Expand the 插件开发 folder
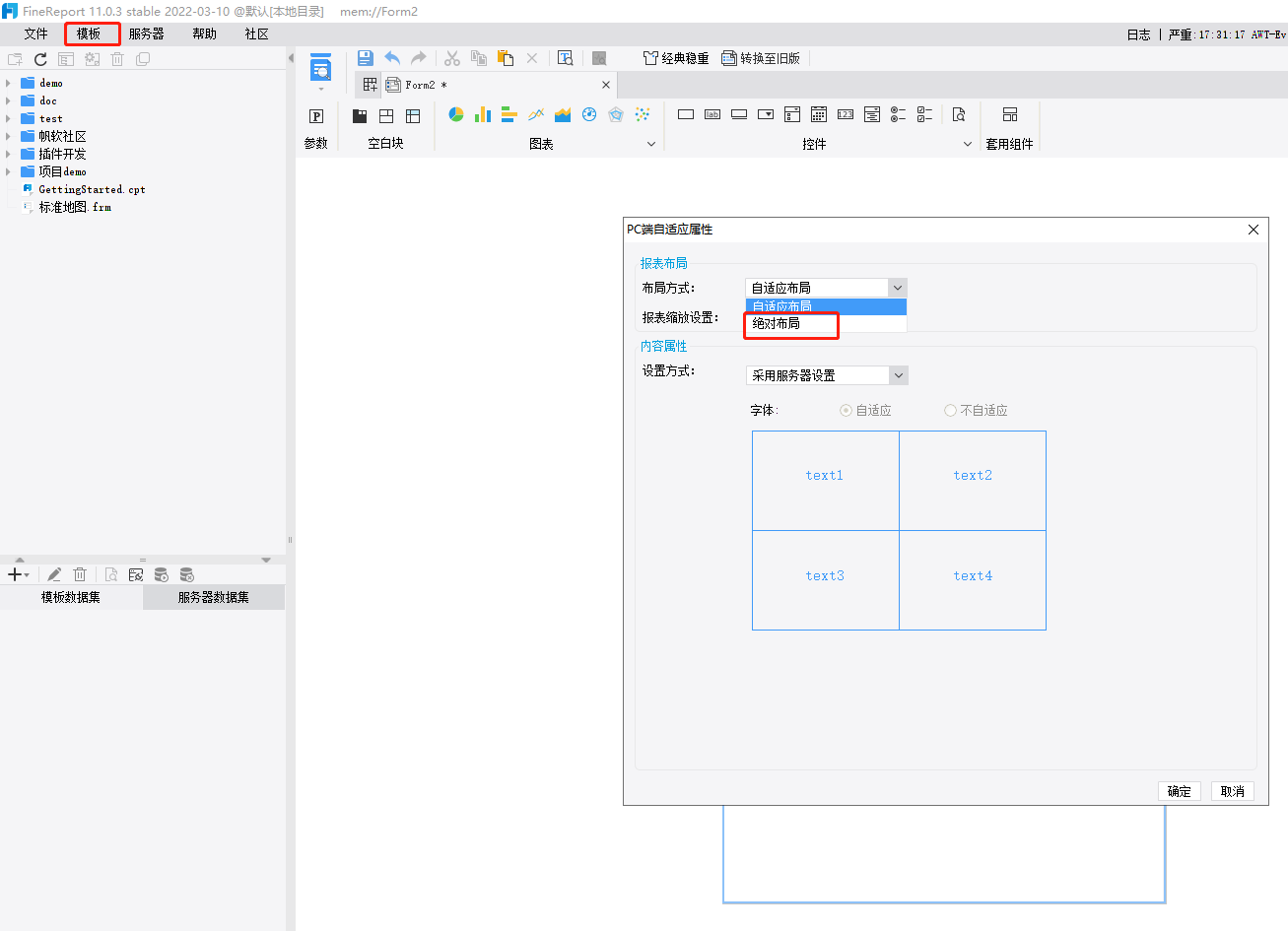1288x931 pixels. coord(8,154)
